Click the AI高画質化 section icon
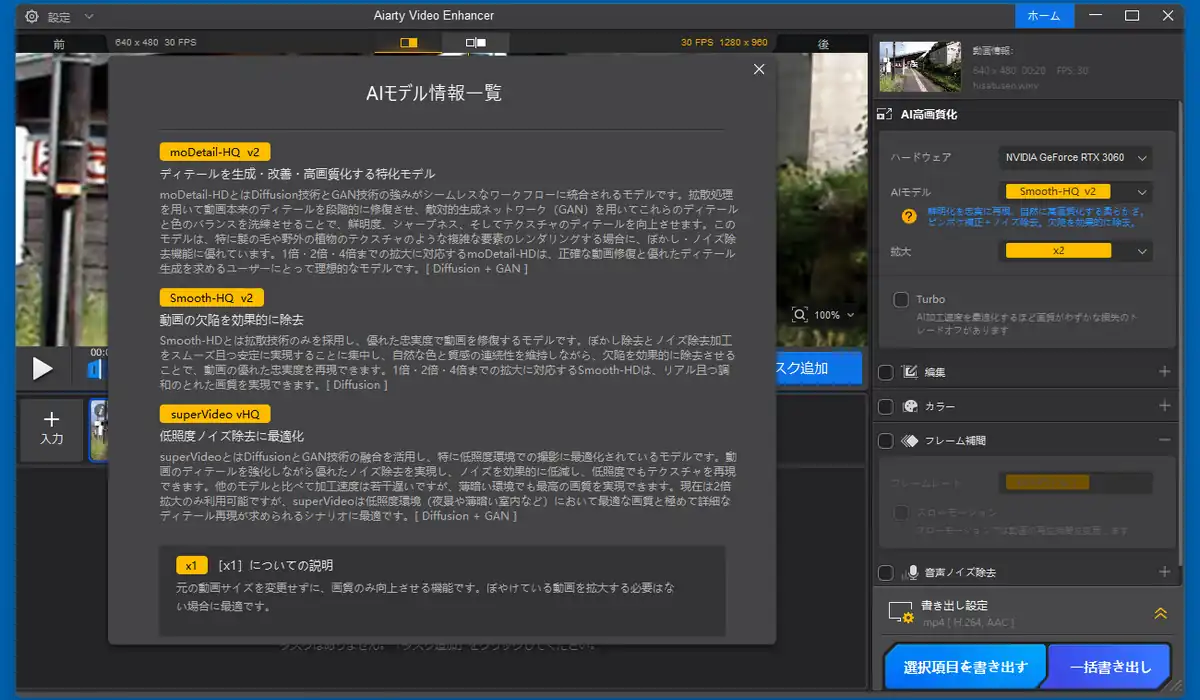1200x700 pixels. (885, 115)
